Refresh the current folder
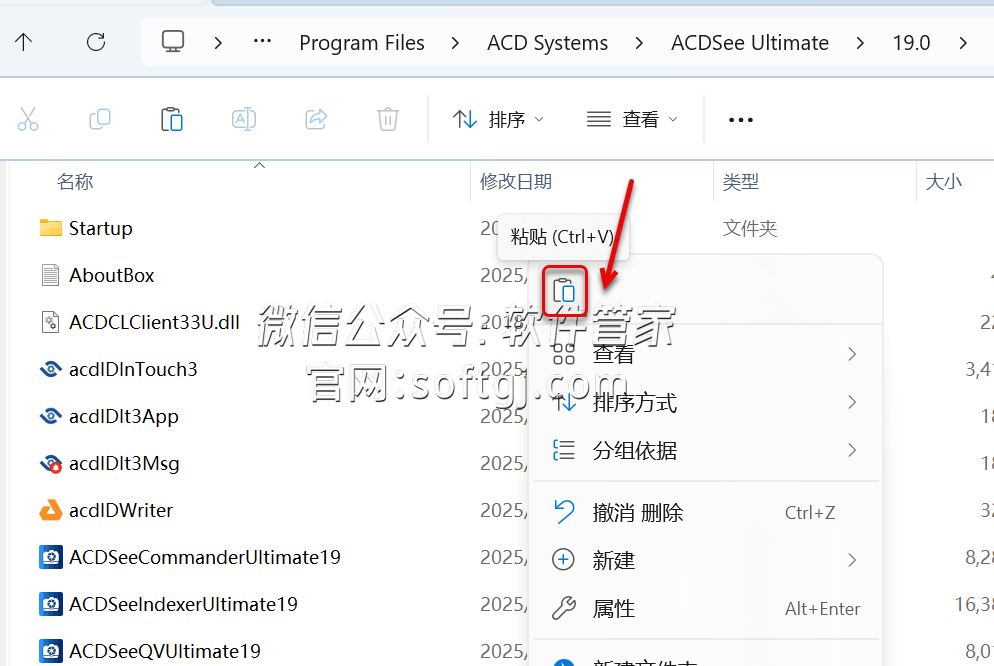Image resolution: width=994 pixels, height=666 pixels. (96, 42)
